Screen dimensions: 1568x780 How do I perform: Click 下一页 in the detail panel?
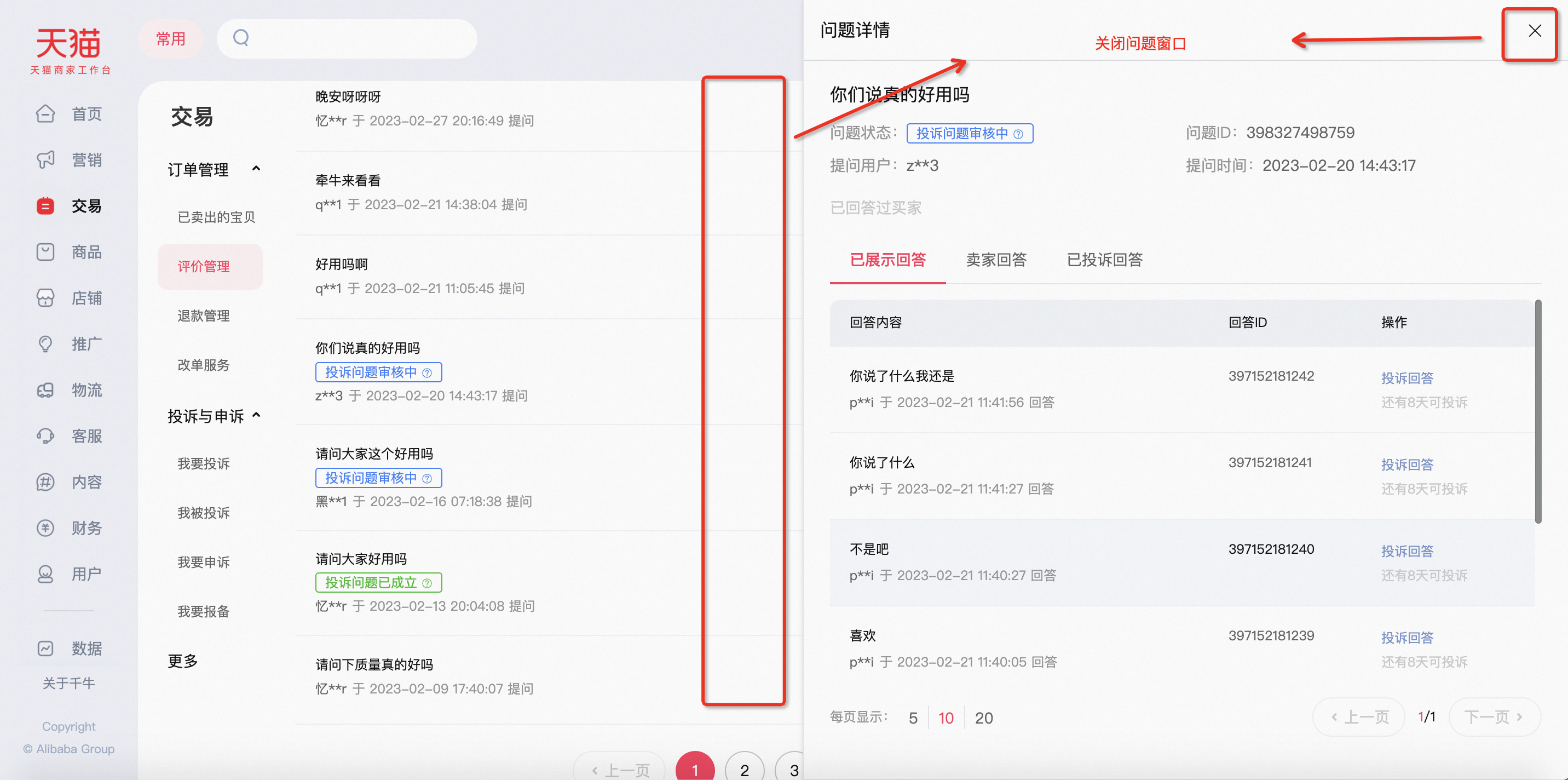point(1495,718)
